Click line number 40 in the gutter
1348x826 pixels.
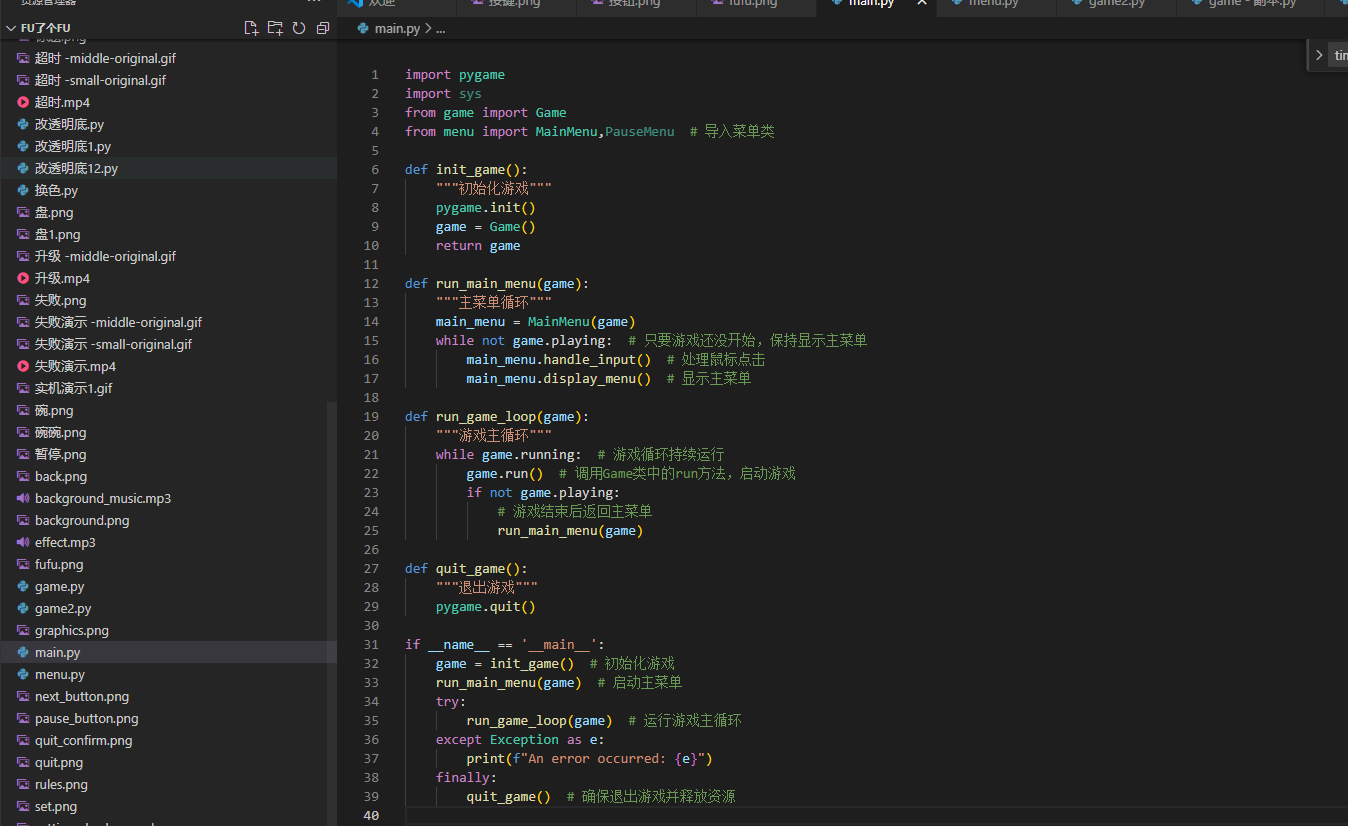pos(372,816)
